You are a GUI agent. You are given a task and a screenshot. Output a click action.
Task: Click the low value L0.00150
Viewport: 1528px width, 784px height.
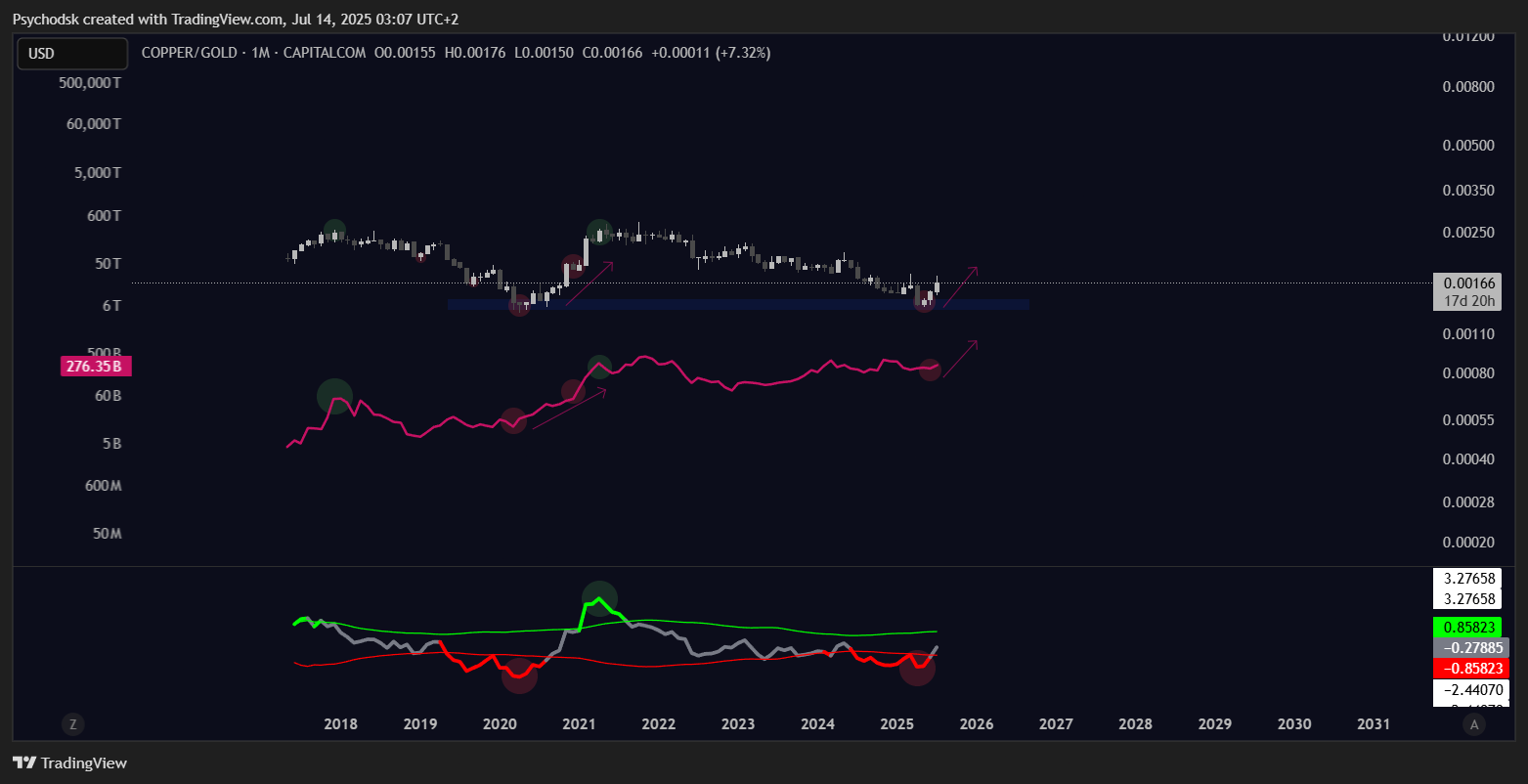click(x=544, y=53)
